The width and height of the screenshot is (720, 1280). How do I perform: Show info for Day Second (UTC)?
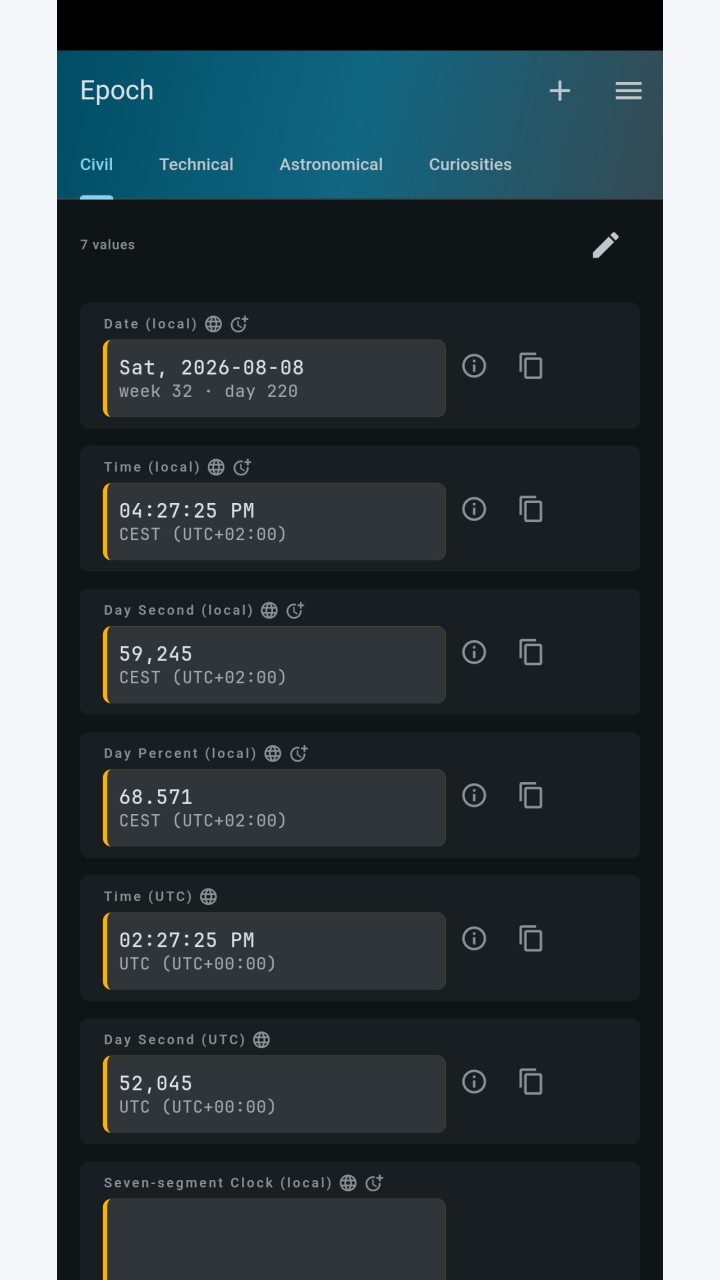[x=474, y=1081]
